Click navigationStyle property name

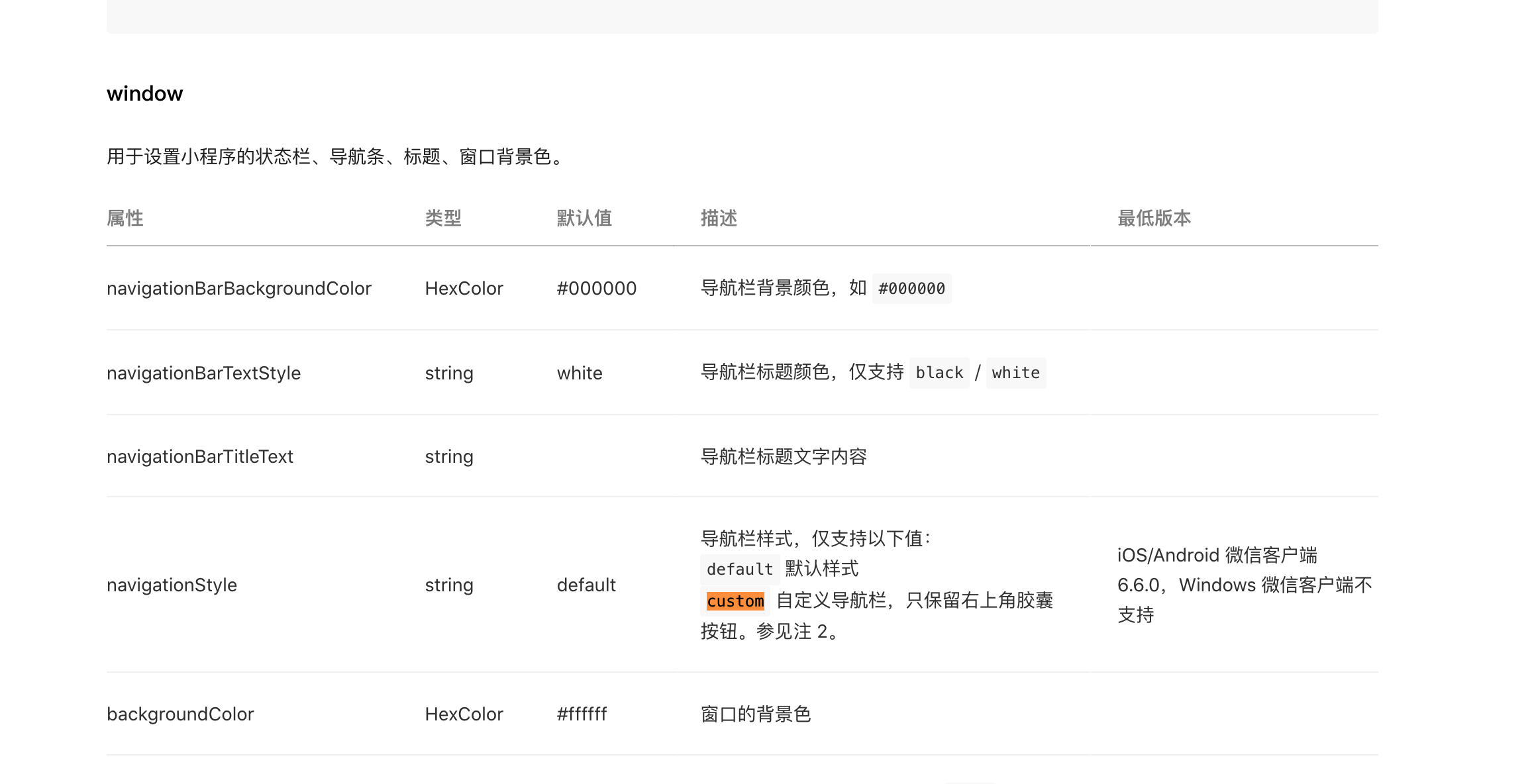(x=172, y=585)
